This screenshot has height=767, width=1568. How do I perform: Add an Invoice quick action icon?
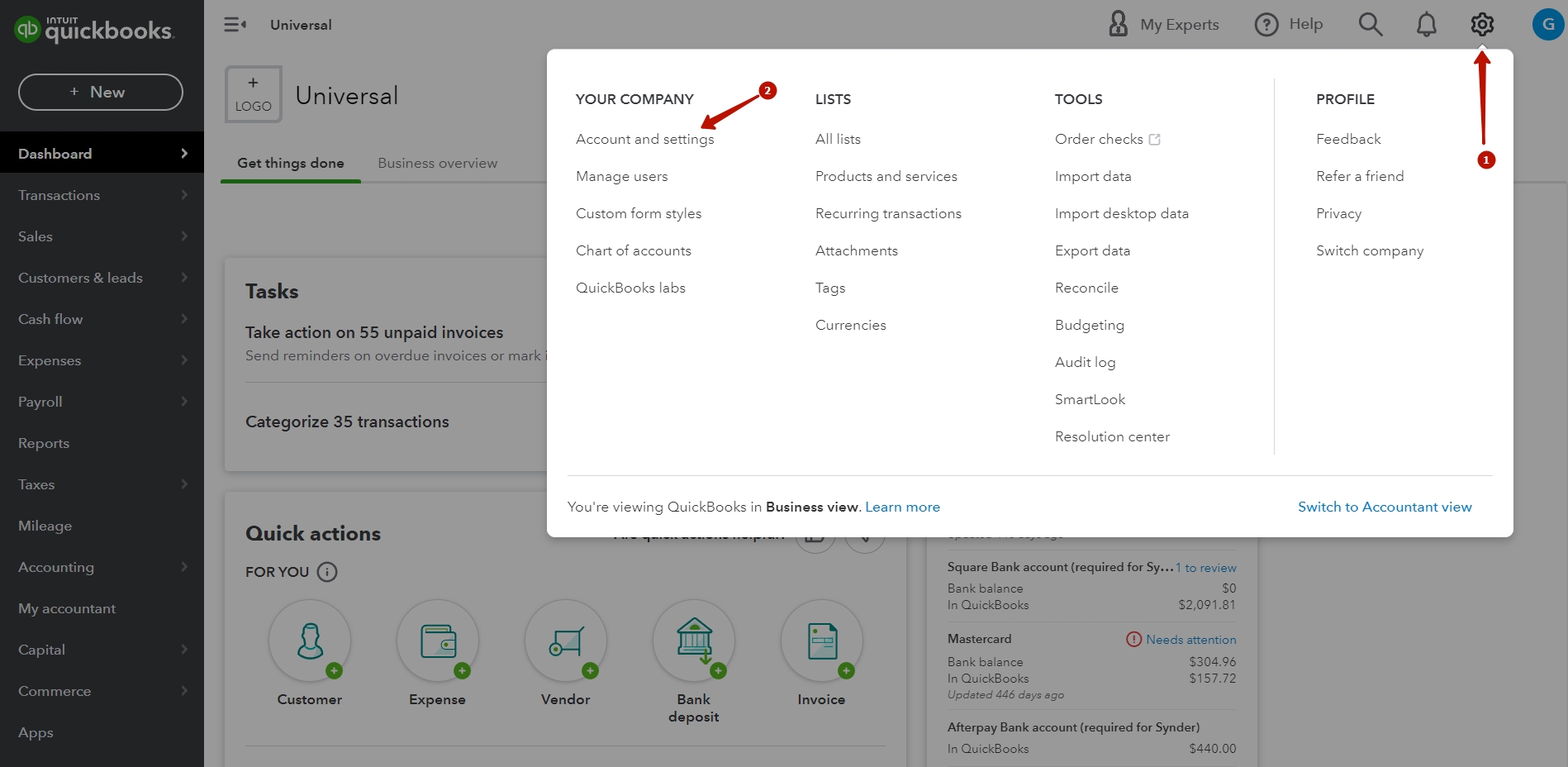pos(822,641)
